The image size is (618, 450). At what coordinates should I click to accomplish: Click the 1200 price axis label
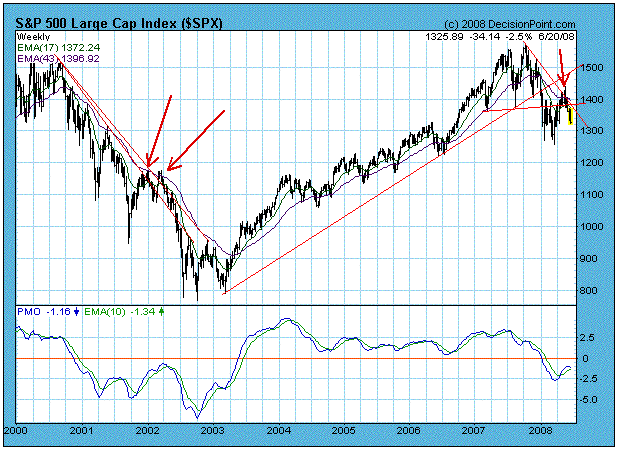592,163
